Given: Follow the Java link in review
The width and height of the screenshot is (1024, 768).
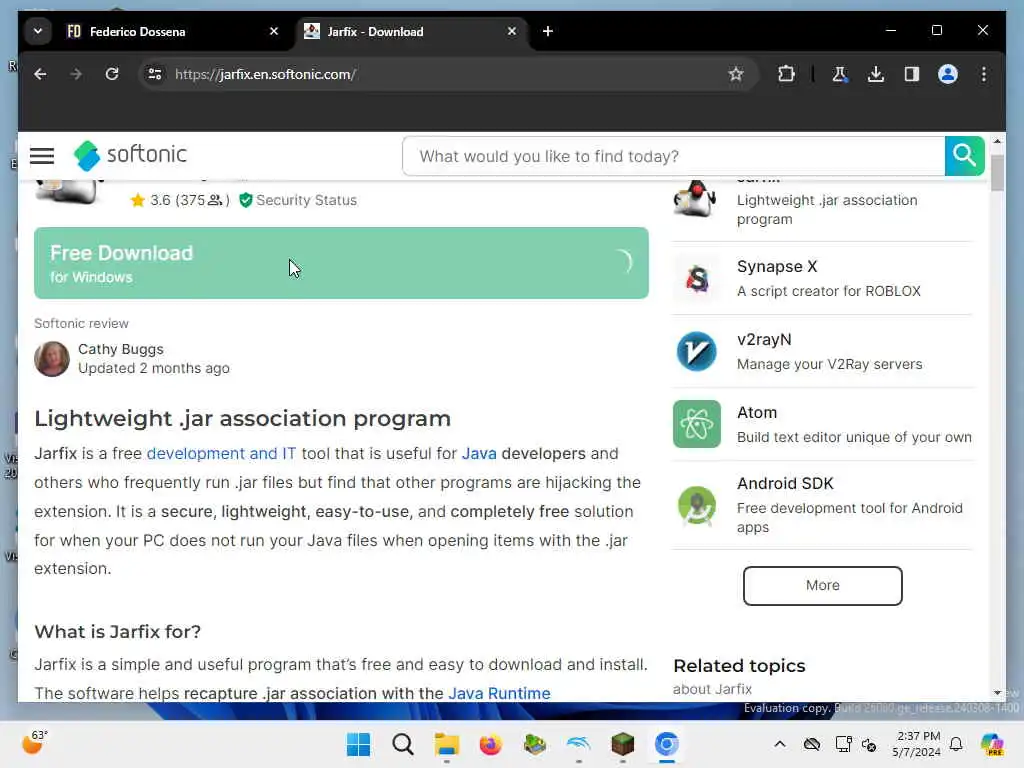Looking at the screenshot, I should point(479,453).
